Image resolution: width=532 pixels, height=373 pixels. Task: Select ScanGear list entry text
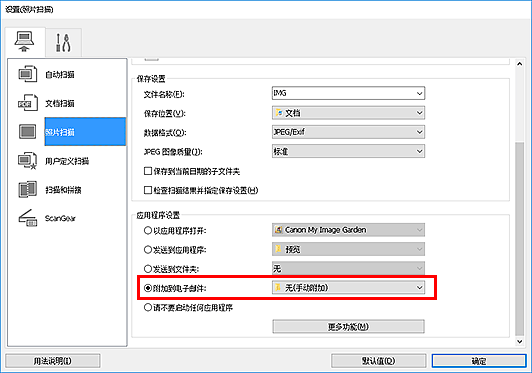coord(60,218)
